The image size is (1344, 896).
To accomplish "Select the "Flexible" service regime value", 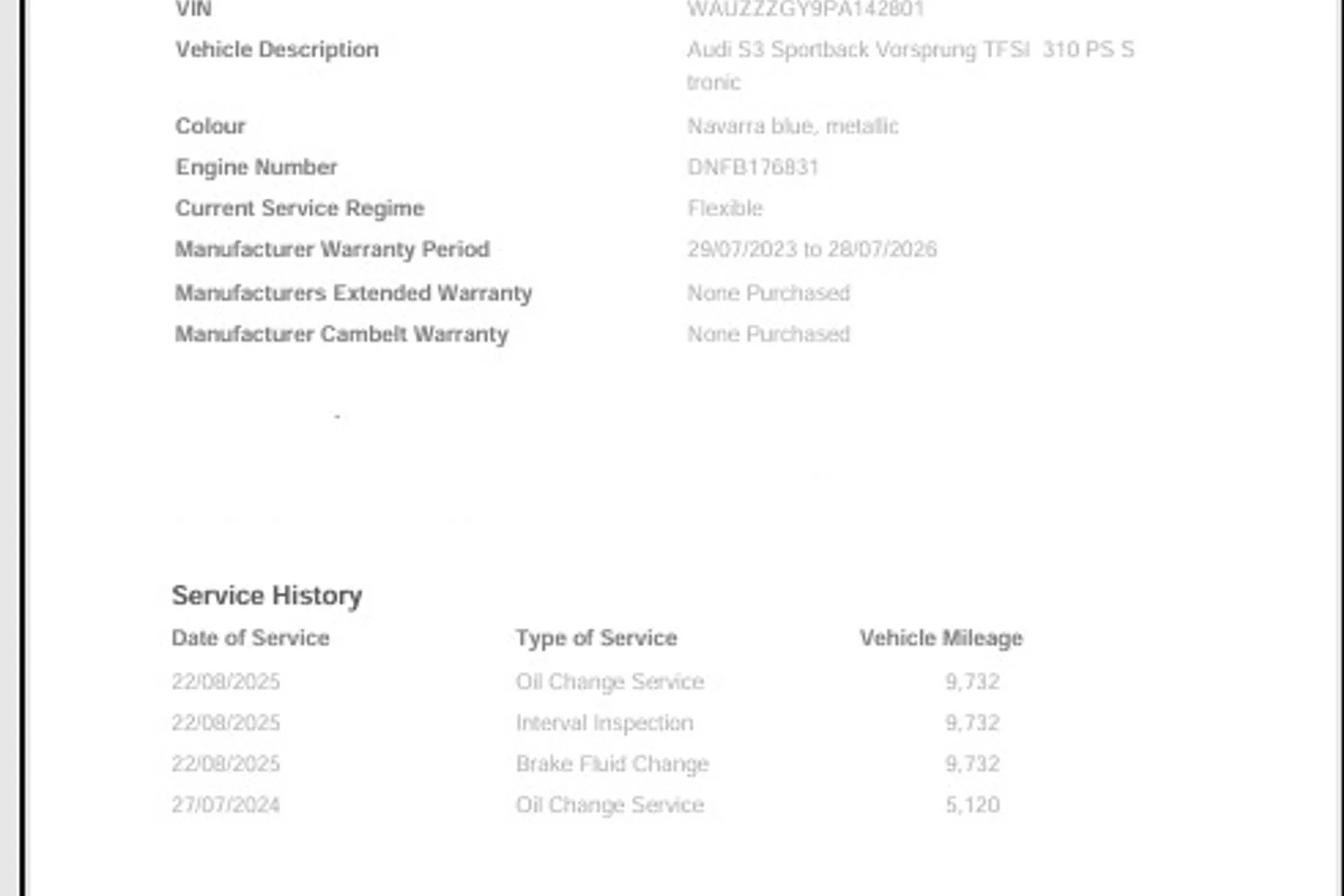I will (725, 209).
